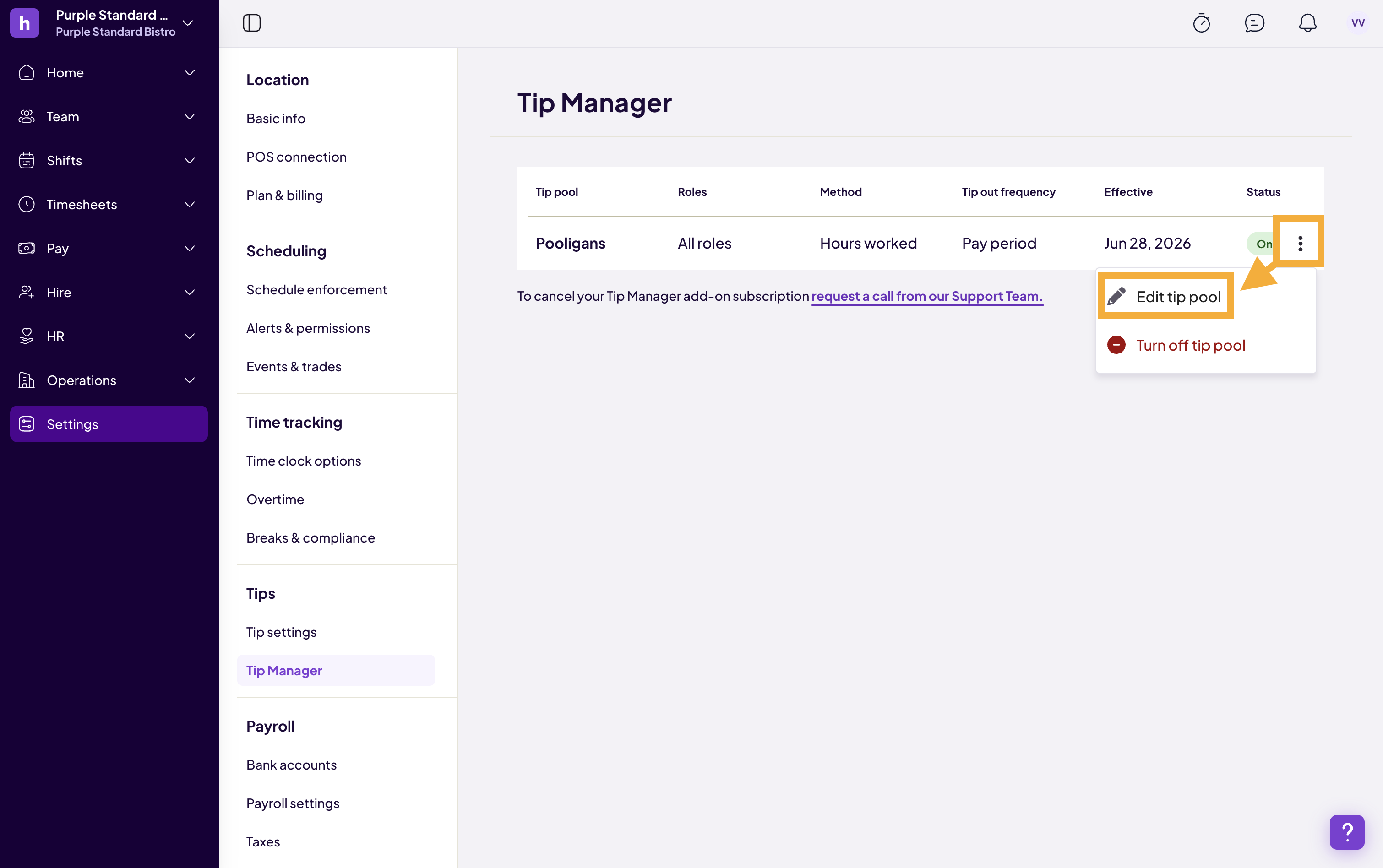Screen dimensions: 1383x868
Task: Click the Shifts calendar icon in sidebar
Action: click(27, 160)
